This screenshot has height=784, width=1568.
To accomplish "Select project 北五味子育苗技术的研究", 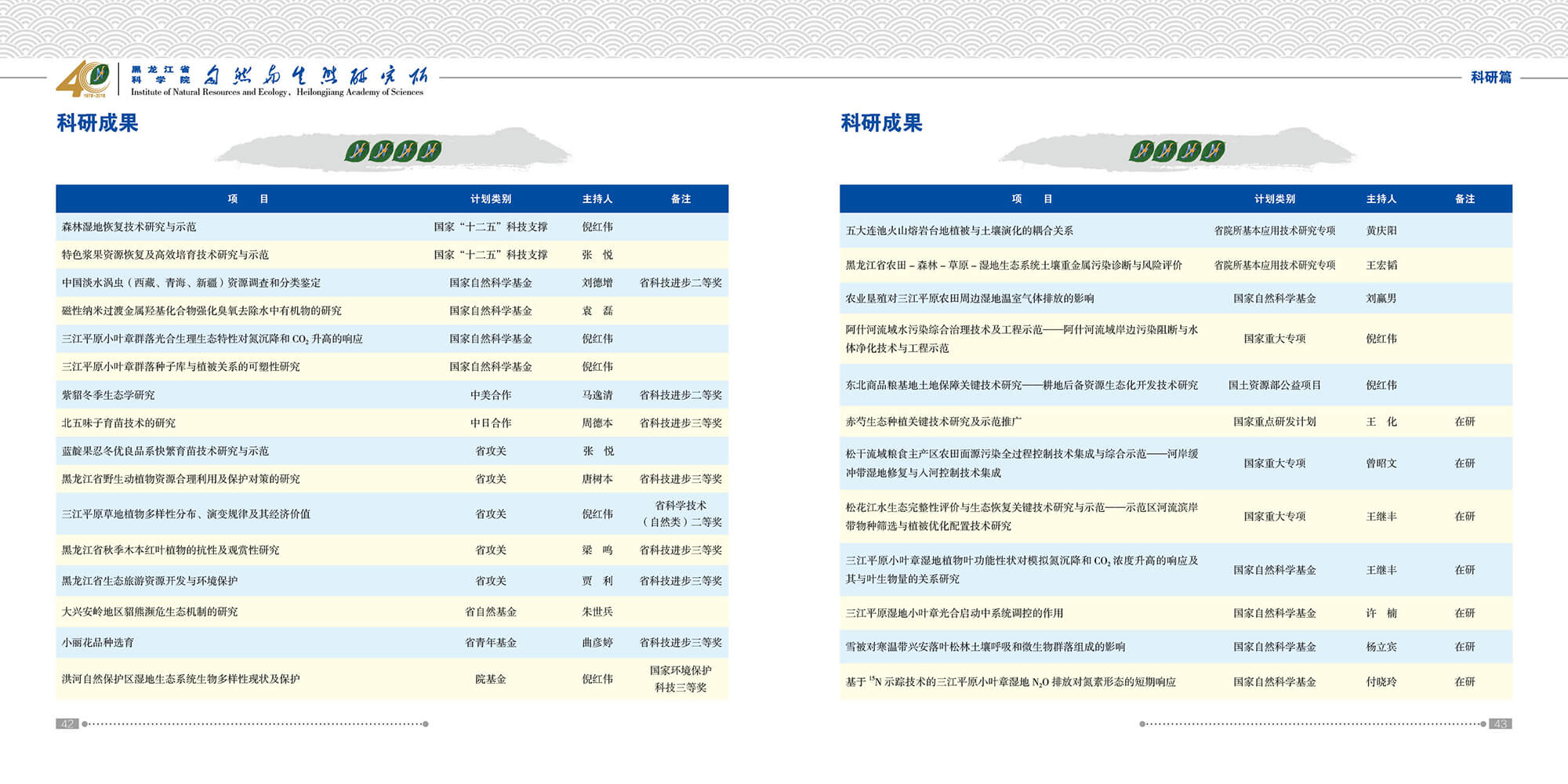I will click(118, 423).
